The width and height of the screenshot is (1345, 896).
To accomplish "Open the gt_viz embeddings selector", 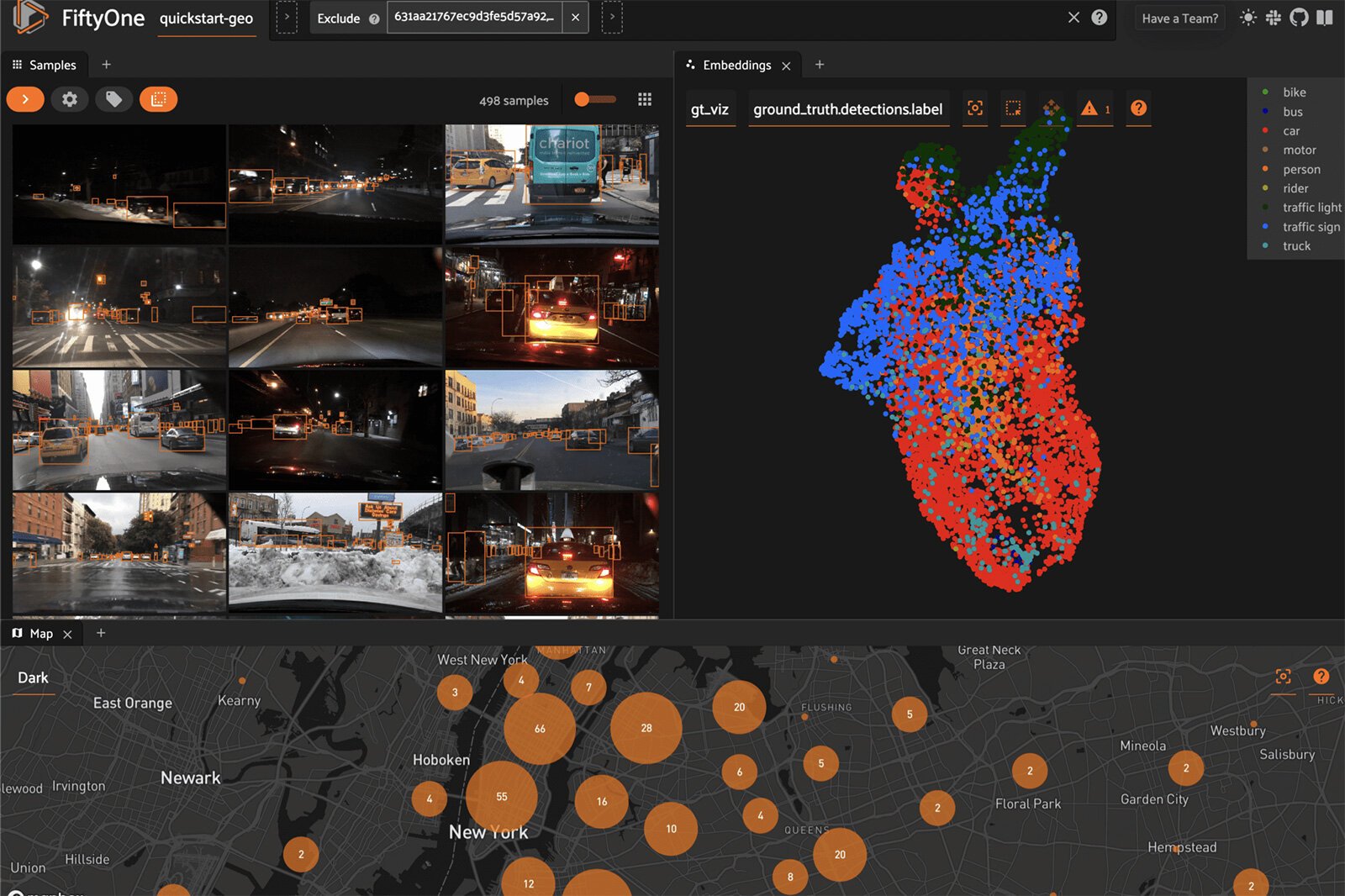I will 710,108.
